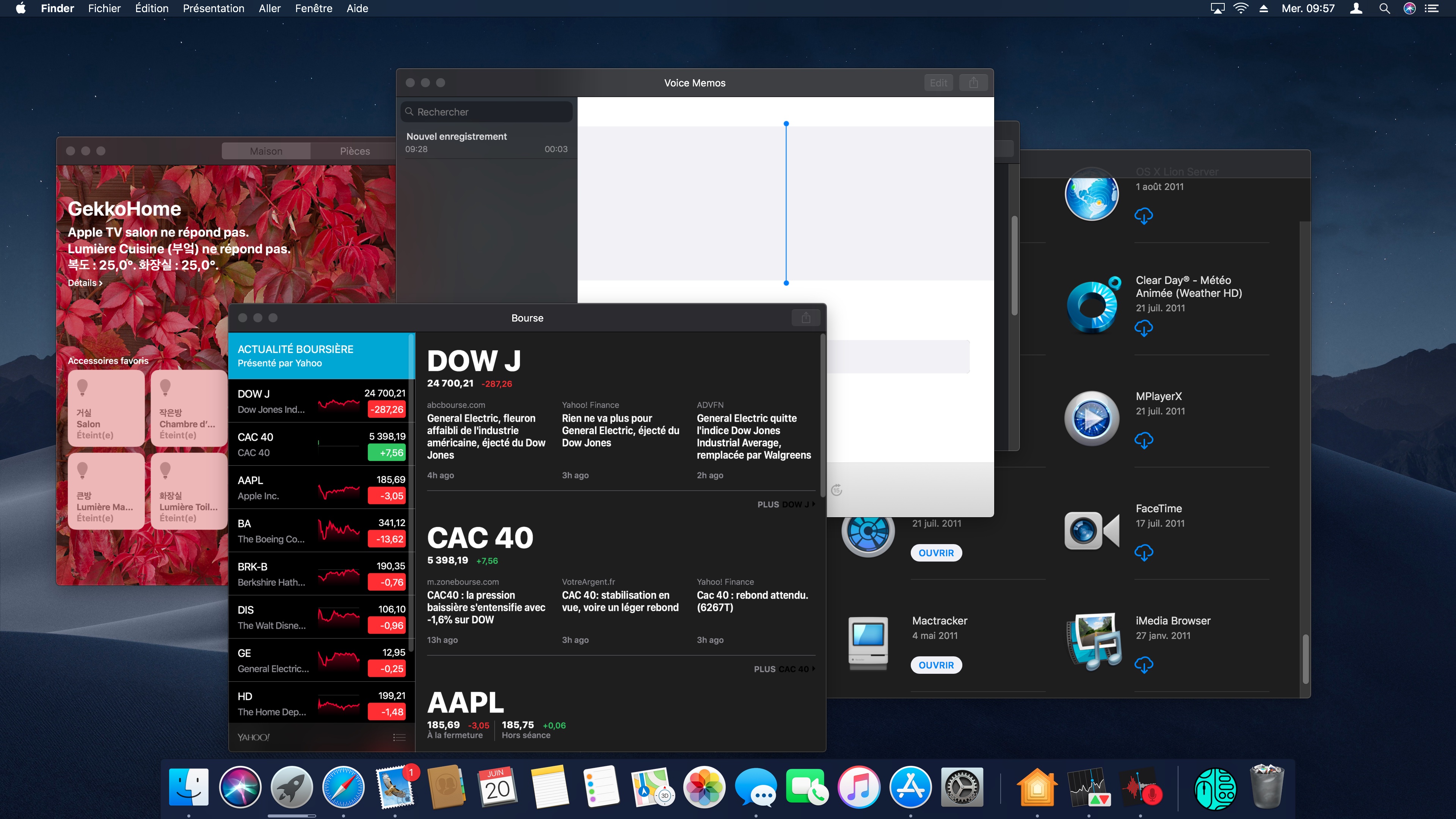This screenshot has width=1456, height=819.
Task: Open Contacts book icon in Dock
Action: coord(446,787)
